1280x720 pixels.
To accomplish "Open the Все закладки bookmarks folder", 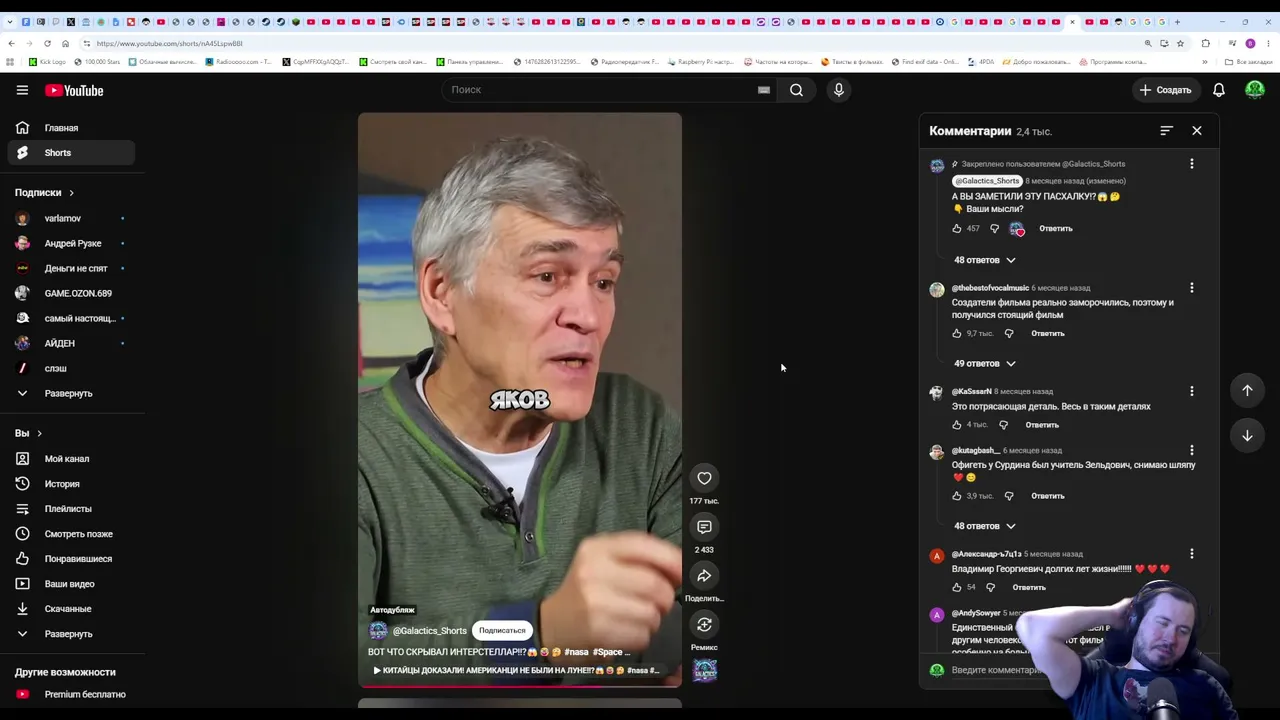I will (1250, 62).
